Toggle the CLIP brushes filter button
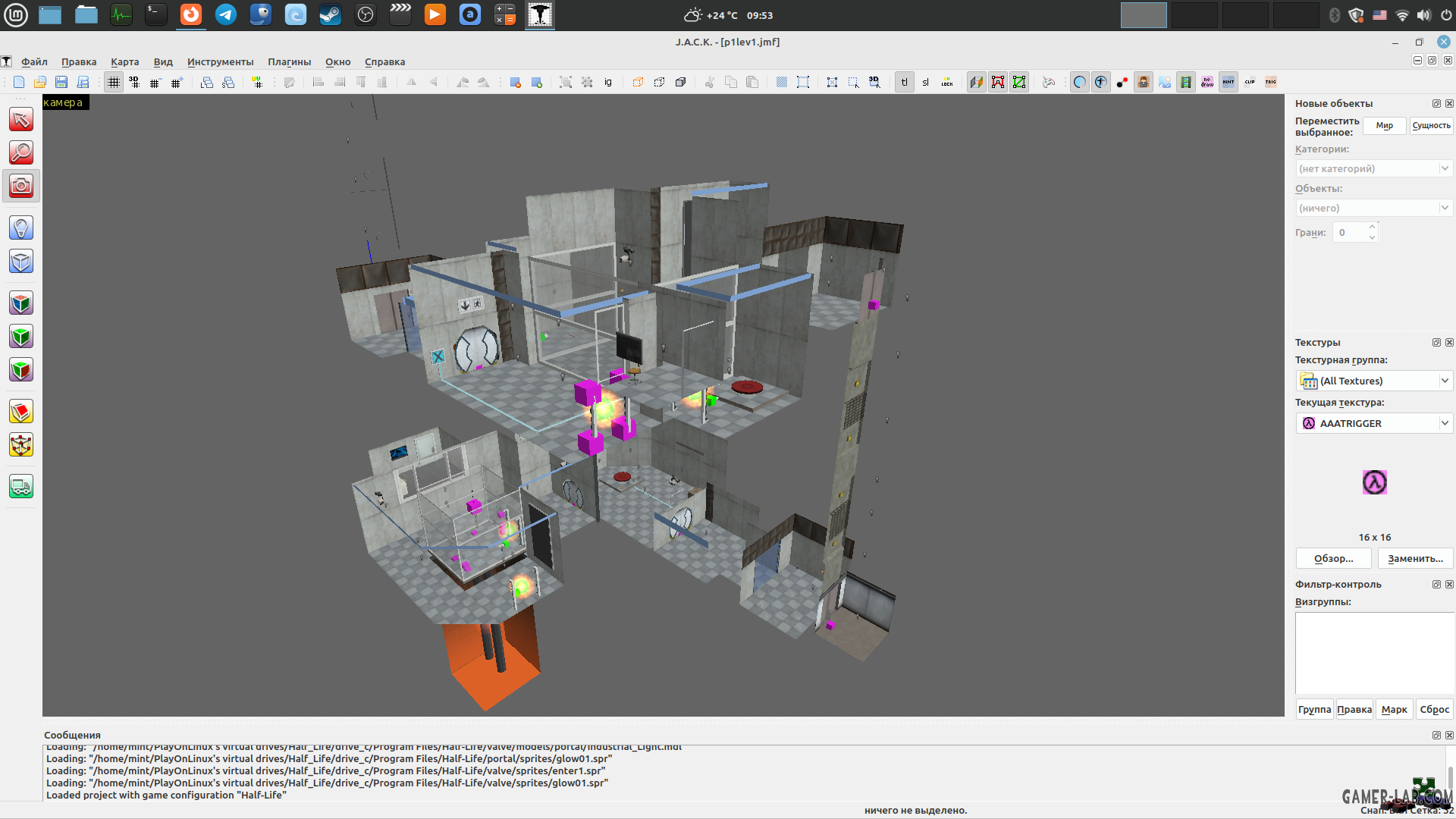The width and height of the screenshot is (1456, 819). tap(1250, 82)
